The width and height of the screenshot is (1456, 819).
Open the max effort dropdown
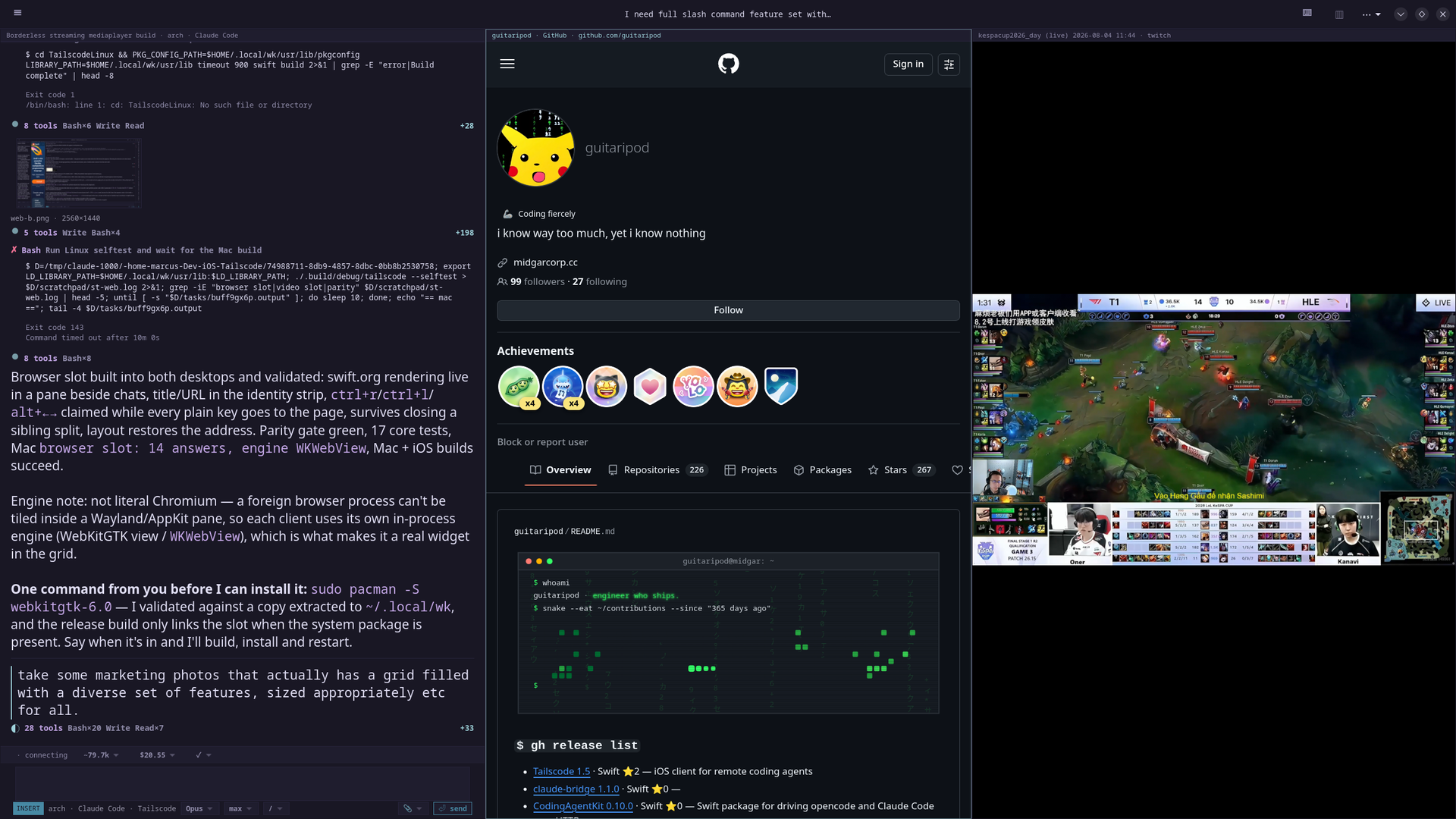[240, 808]
